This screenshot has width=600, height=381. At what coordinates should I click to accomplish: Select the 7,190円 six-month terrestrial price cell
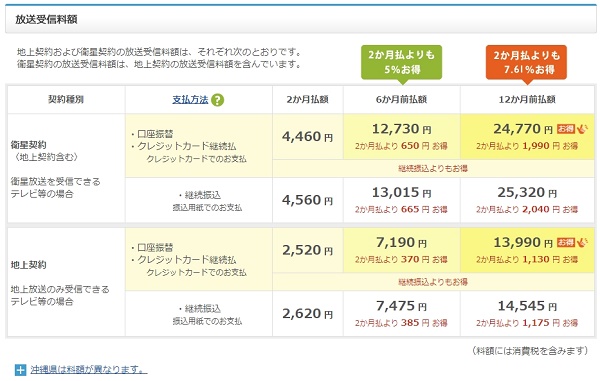[402, 251]
